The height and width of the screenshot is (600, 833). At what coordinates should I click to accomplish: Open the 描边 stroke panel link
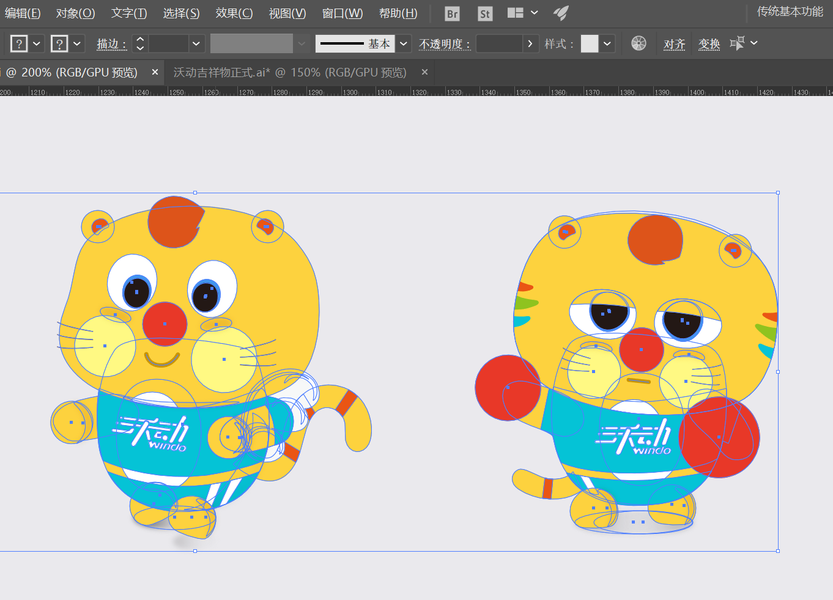point(112,44)
